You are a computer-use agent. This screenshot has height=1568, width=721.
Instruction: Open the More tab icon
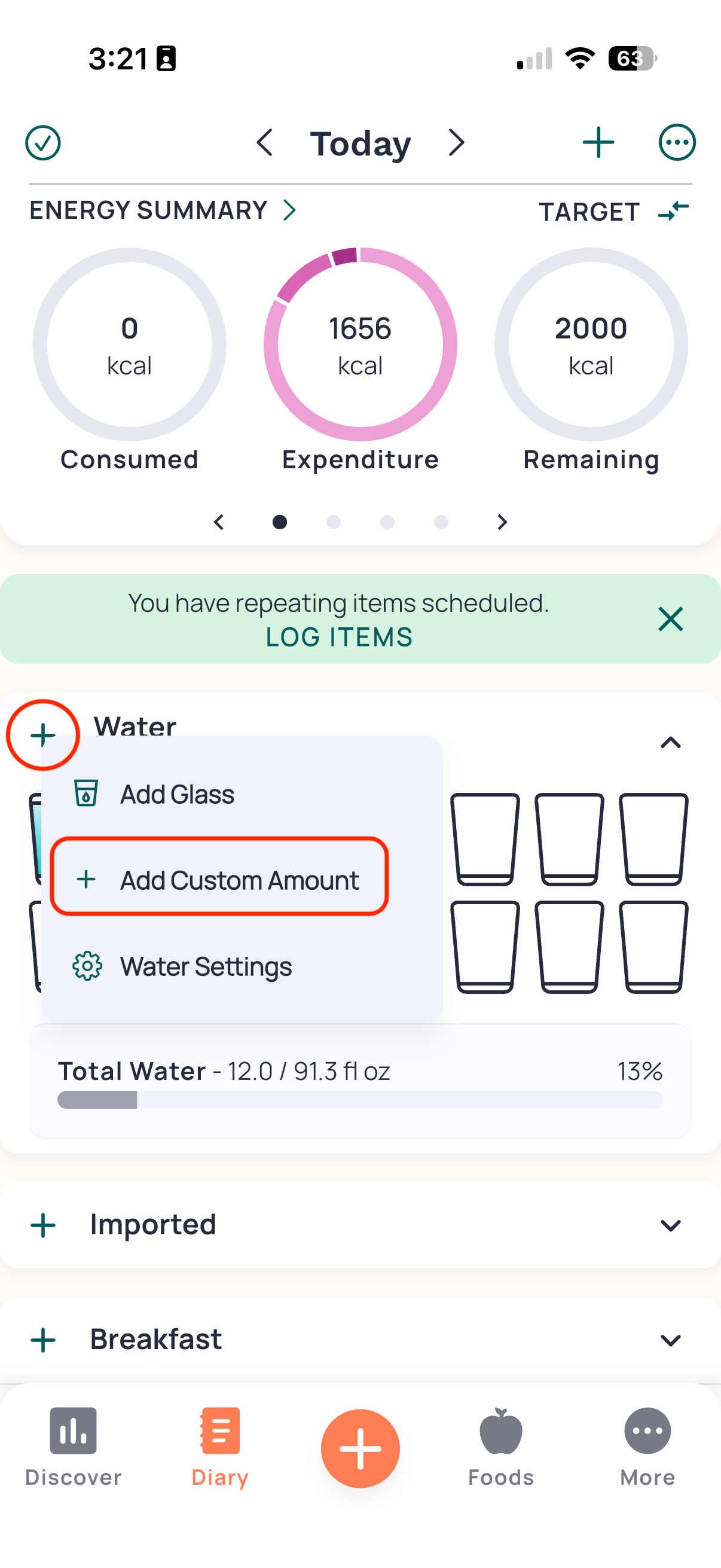tap(647, 1430)
